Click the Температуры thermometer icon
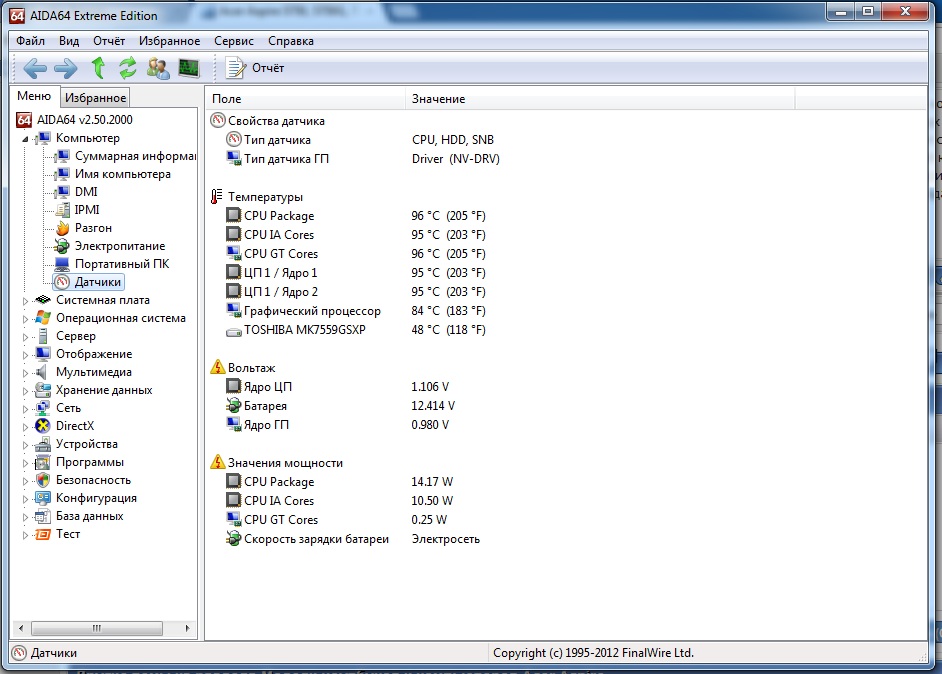The height and width of the screenshot is (674, 942). (217, 196)
